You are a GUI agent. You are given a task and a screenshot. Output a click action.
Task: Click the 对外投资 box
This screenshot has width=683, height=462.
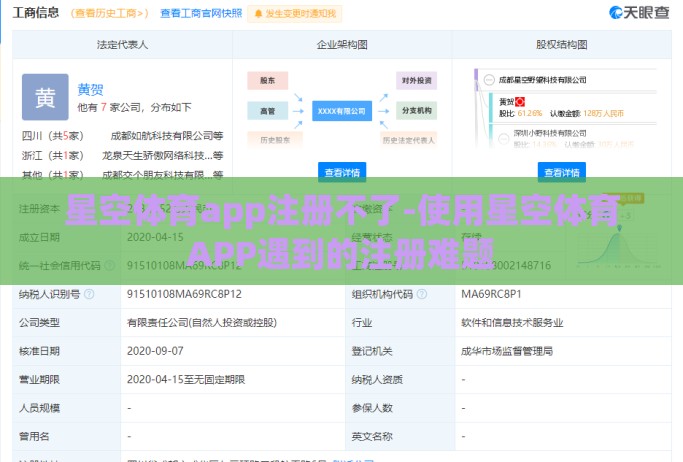click(416, 81)
